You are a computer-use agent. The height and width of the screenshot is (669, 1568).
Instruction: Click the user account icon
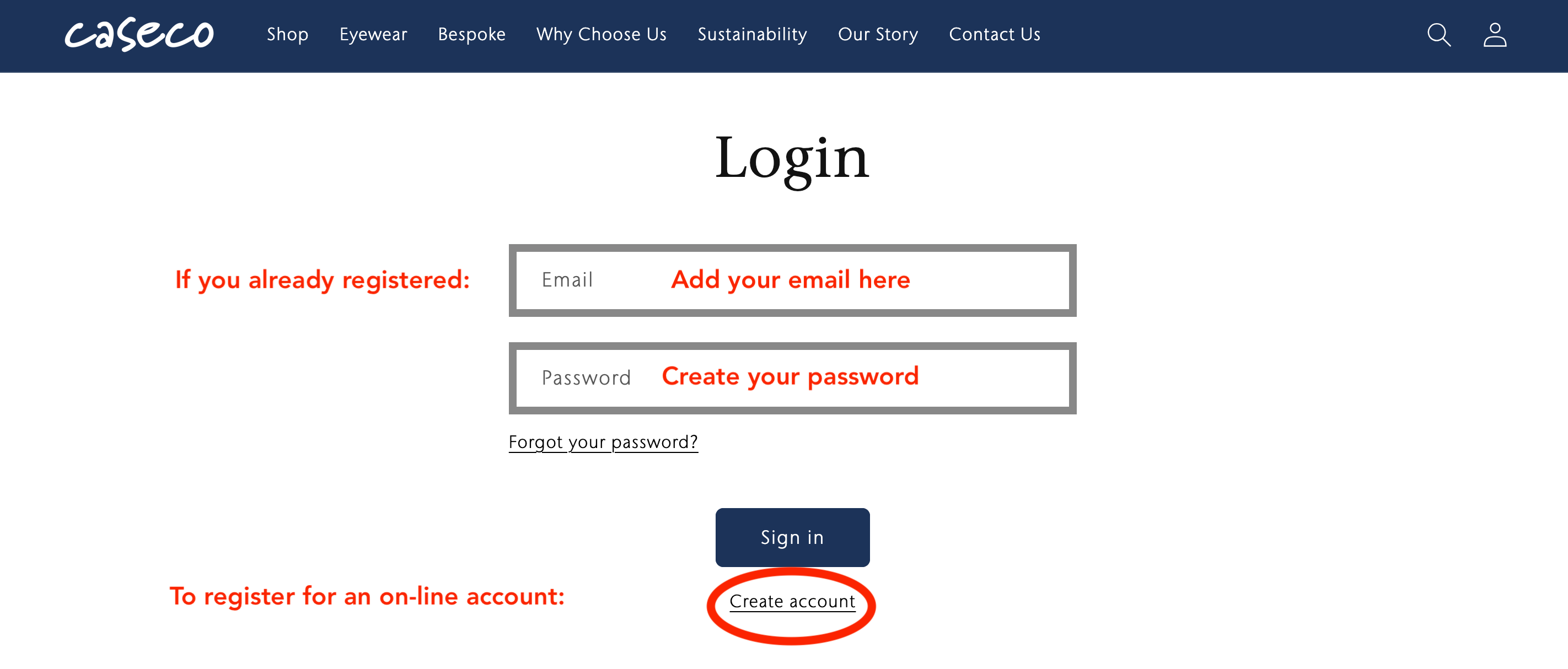(1494, 35)
